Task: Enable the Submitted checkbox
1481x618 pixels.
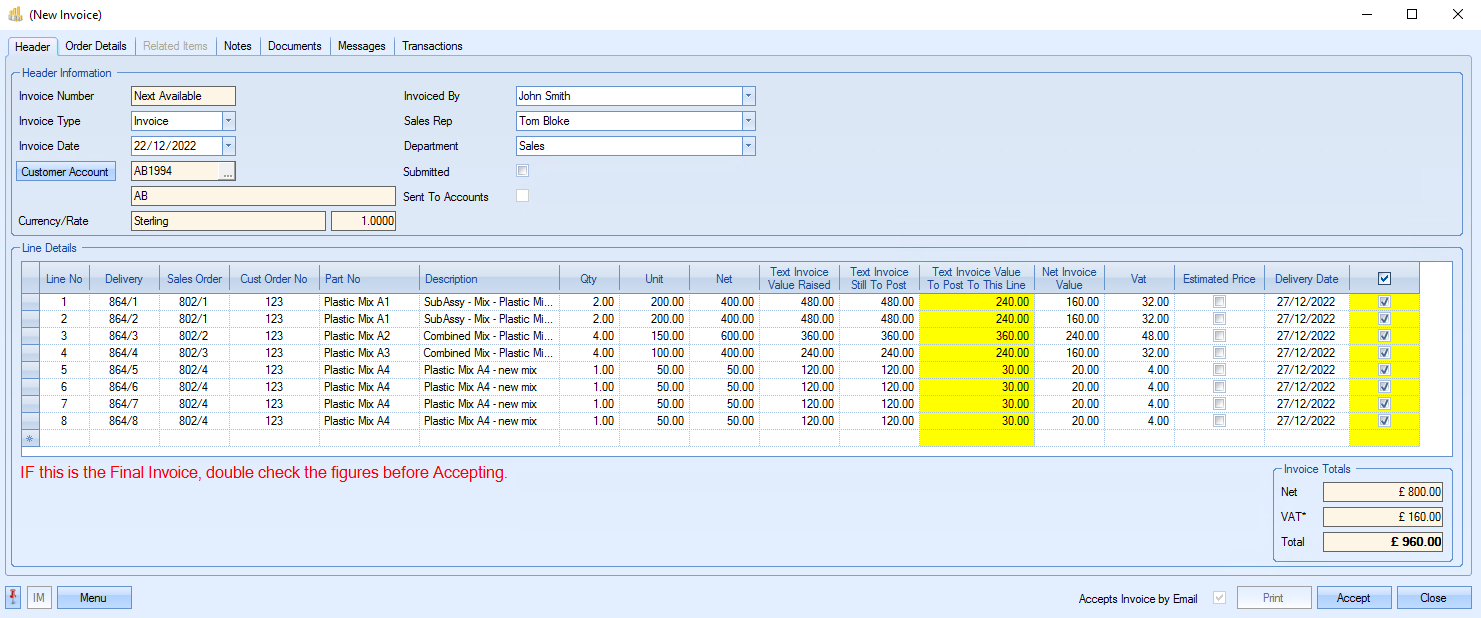Action: (x=522, y=171)
